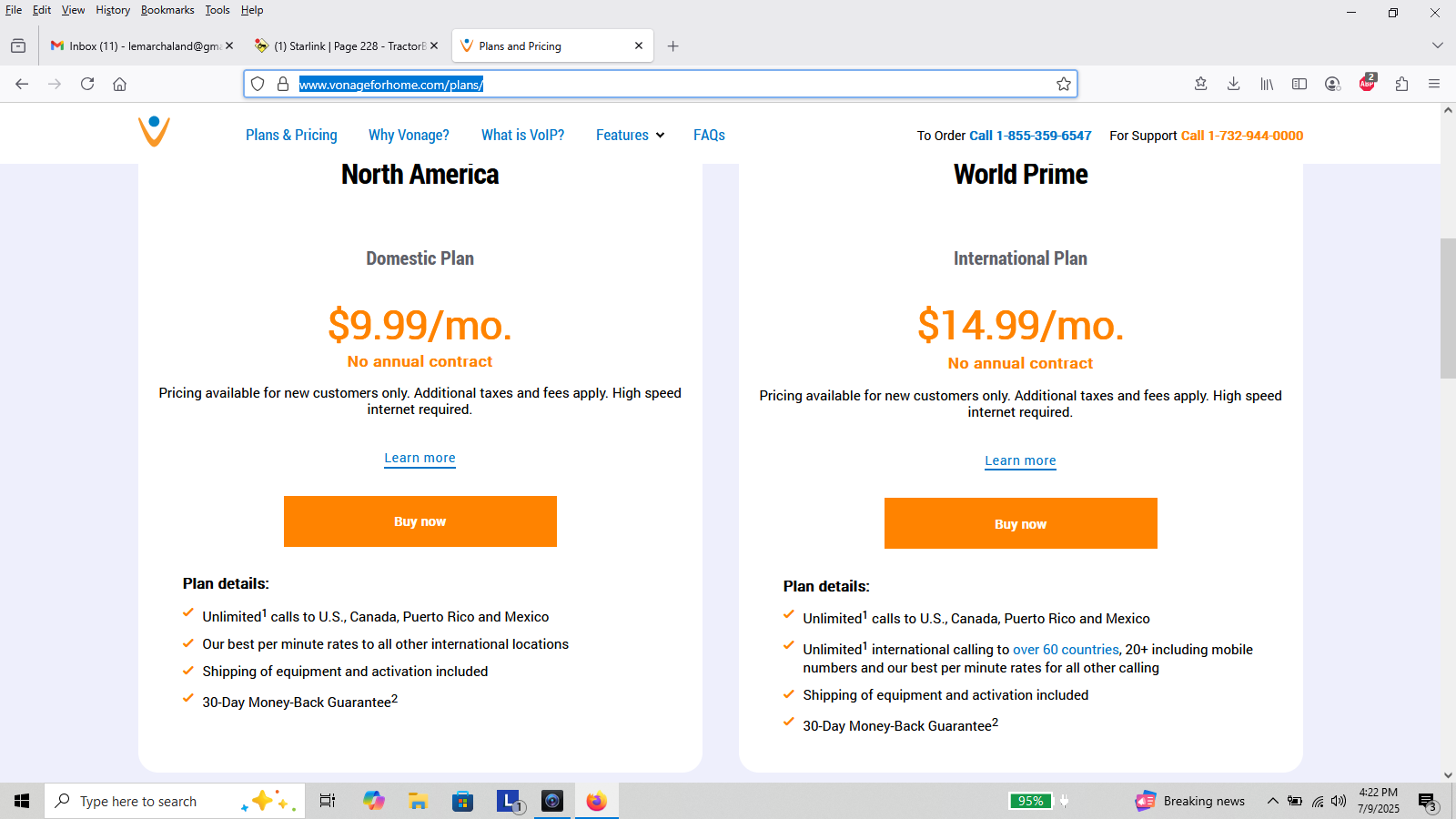The width and height of the screenshot is (1456, 819).
Task: Close the Gmail Inbox tab
Action: point(229,45)
